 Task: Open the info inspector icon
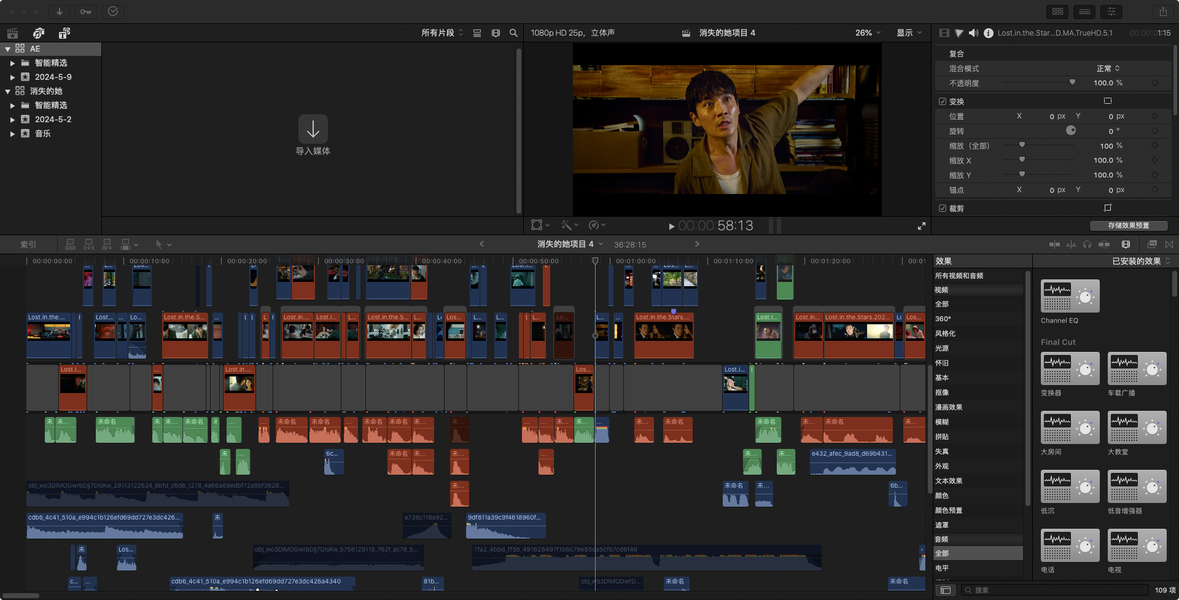coord(989,33)
